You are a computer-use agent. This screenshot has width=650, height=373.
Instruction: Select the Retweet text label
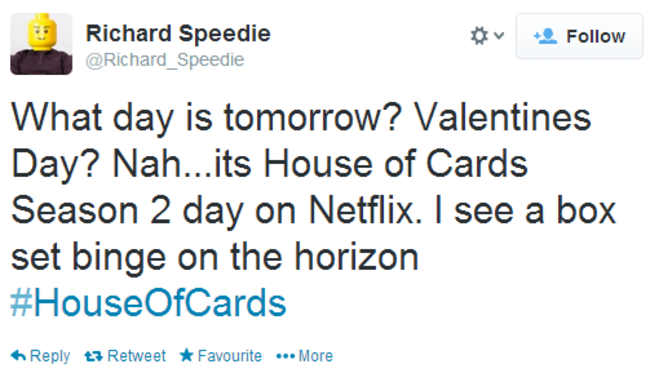point(136,356)
